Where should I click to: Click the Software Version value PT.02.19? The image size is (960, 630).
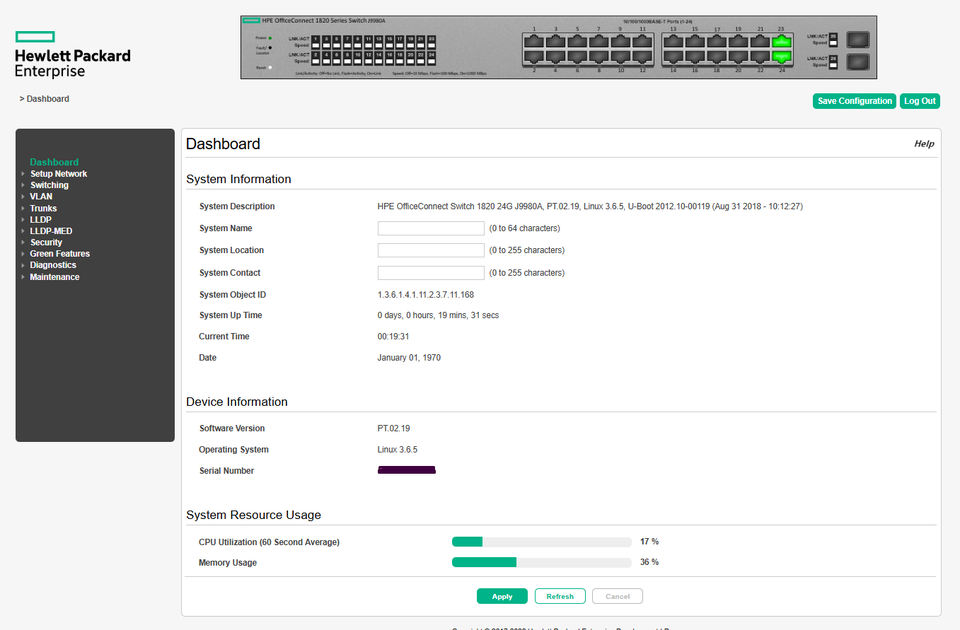tap(394, 429)
